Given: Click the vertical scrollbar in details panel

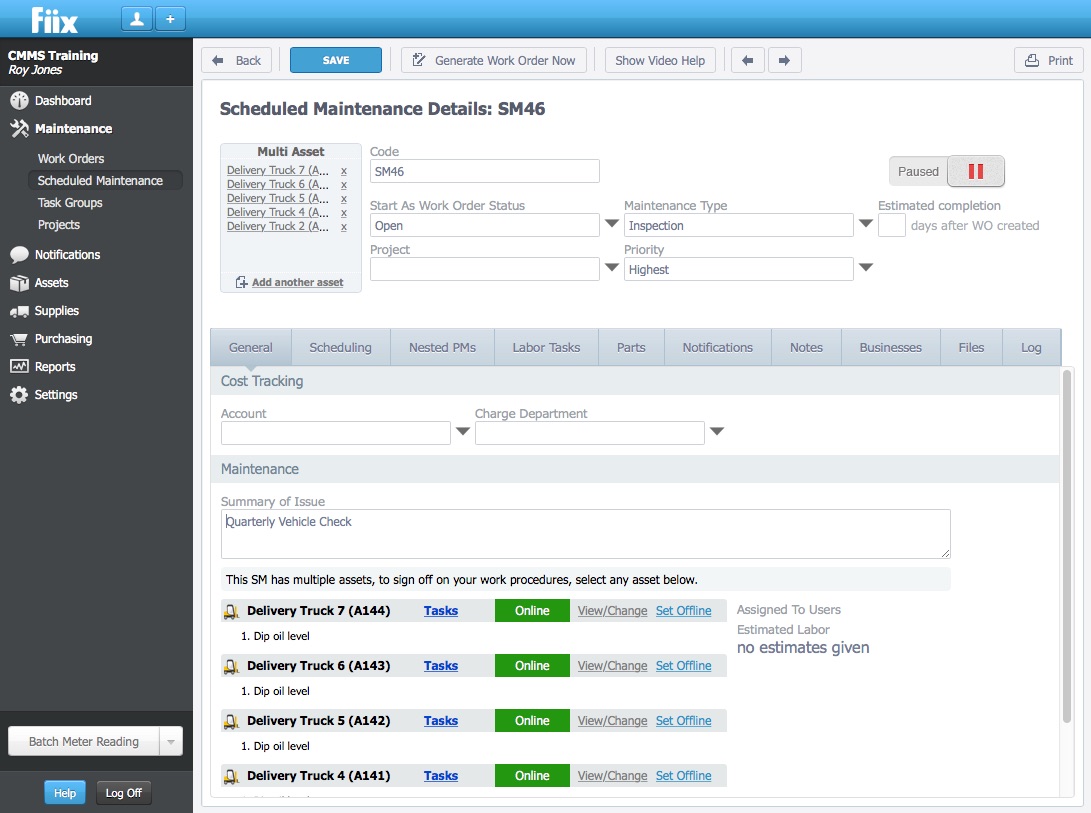Looking at the screenshot, I should [1067, 546].
